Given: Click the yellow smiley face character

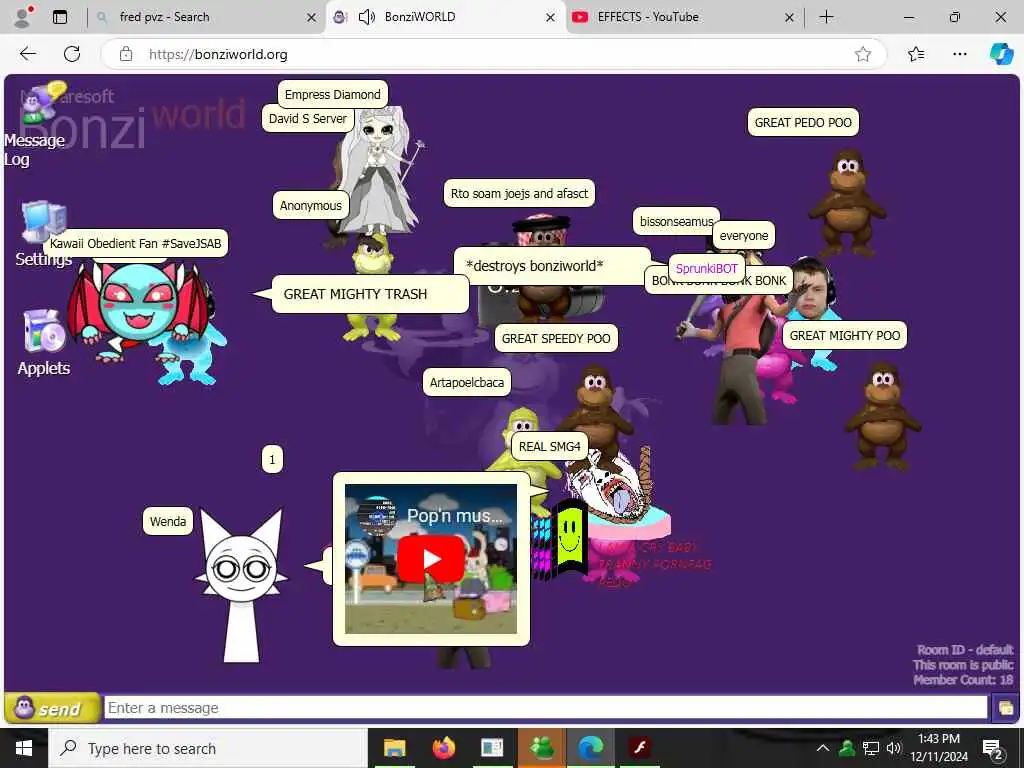Looking at the screenshot, I should pos(569,537).
